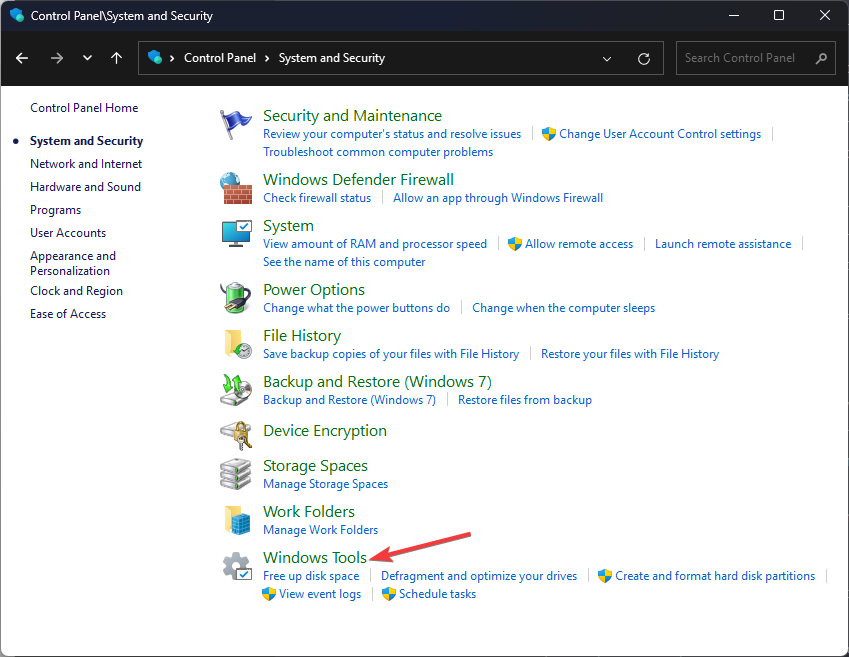Image resolution: width=849 pixels, height=657 pixels.
Task: Open Change User Account Control settings
Action: [x=660, y=134]
